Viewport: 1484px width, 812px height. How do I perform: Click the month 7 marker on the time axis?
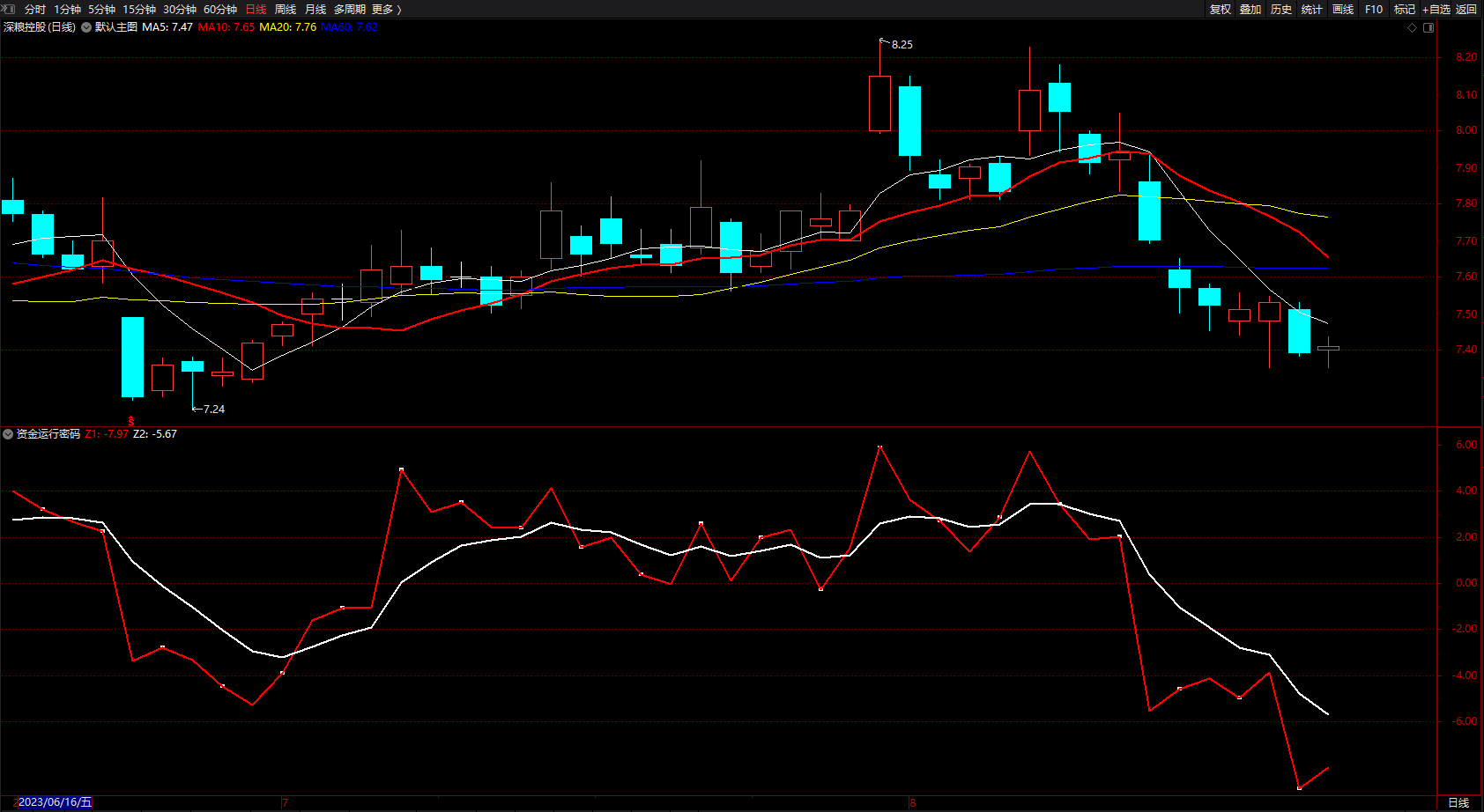click(x=285, y=803)
